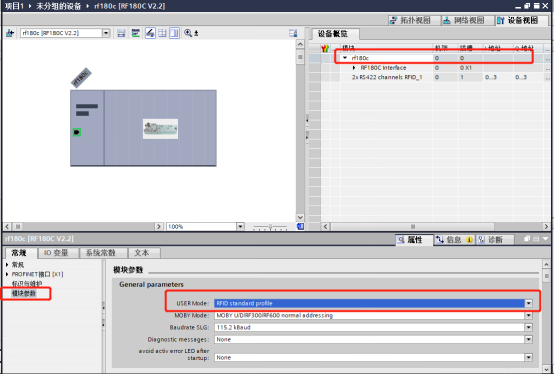Click the save window settings icon at toolbar right
This screenshot has height=374, width=554.
(293, 33)
